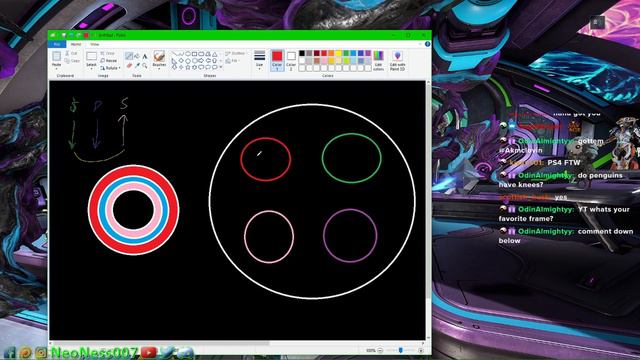Pick the Rectangle shape
Viewport: 640px width, 360px height.
click(194, 54)
